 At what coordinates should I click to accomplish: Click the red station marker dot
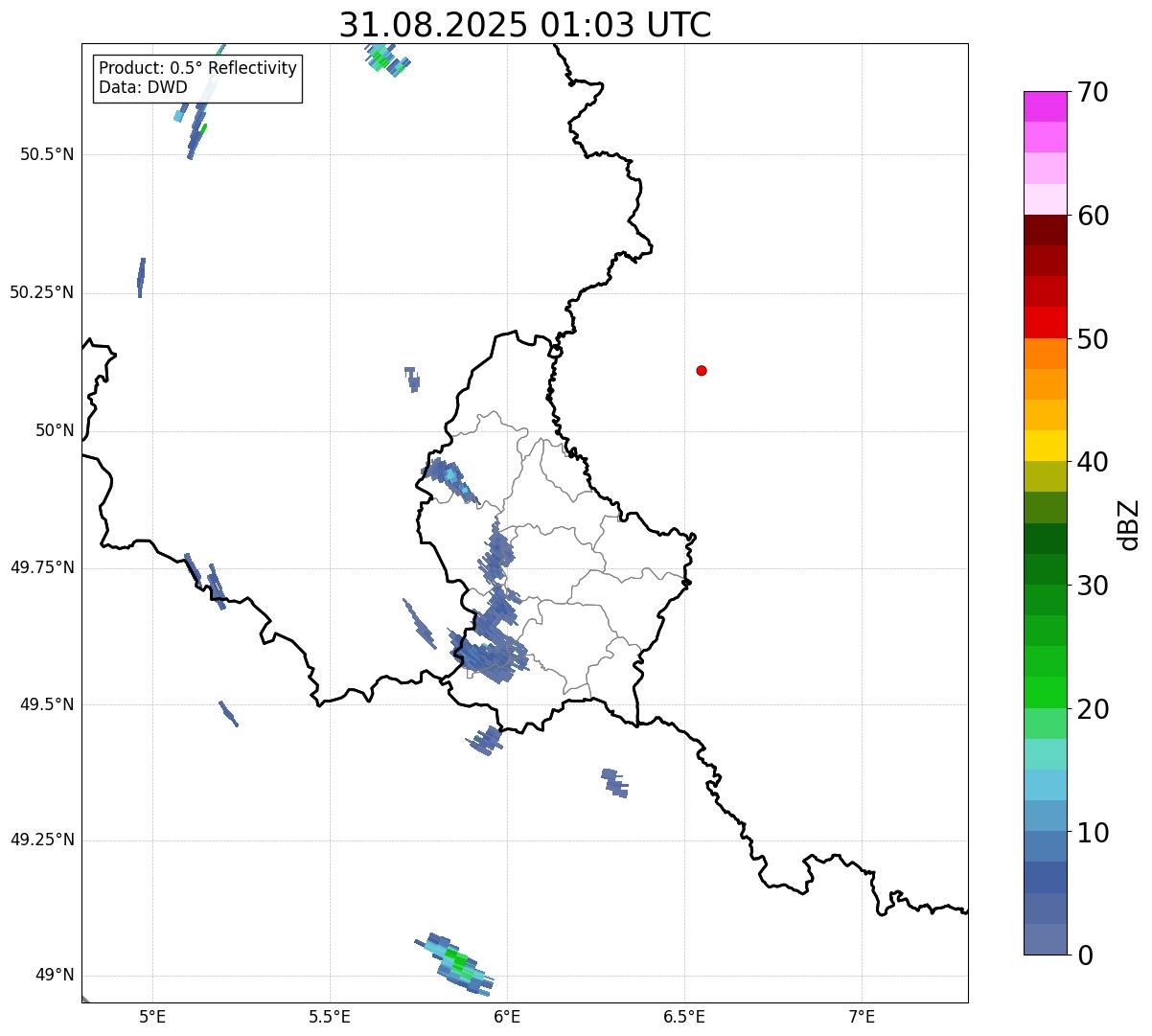702,370
